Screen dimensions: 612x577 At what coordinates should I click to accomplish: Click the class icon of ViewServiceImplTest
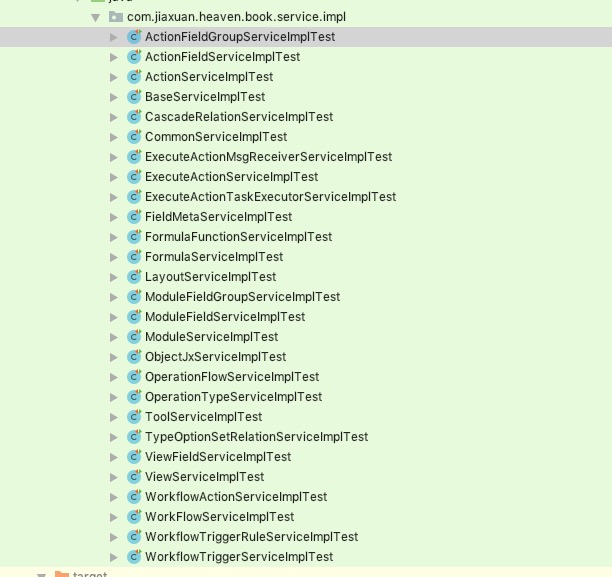134,477
